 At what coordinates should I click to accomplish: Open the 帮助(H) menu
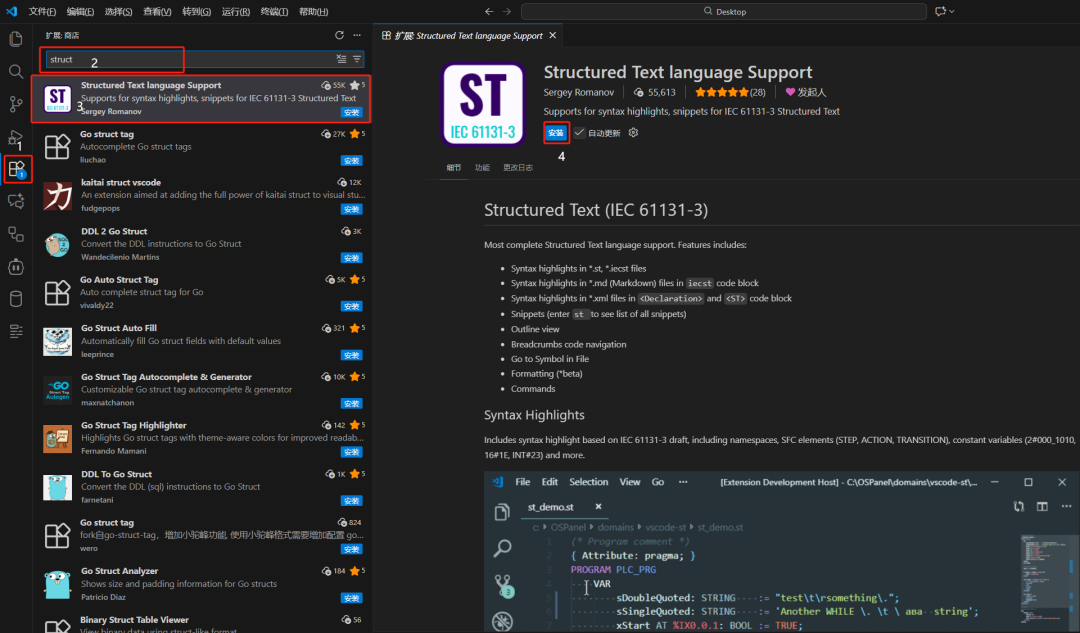point(313,11)
